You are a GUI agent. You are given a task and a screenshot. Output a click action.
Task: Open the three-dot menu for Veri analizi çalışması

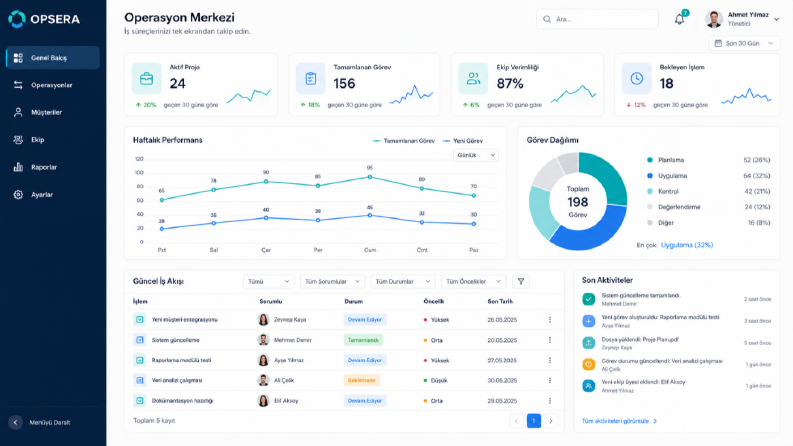(x=550, y=380)
